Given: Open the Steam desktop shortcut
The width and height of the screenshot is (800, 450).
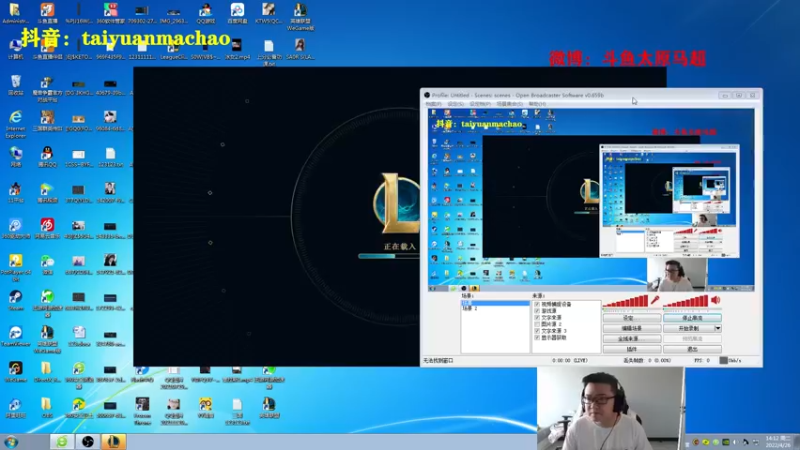Looking at the screenshot, I should click(x=15, y=300).
